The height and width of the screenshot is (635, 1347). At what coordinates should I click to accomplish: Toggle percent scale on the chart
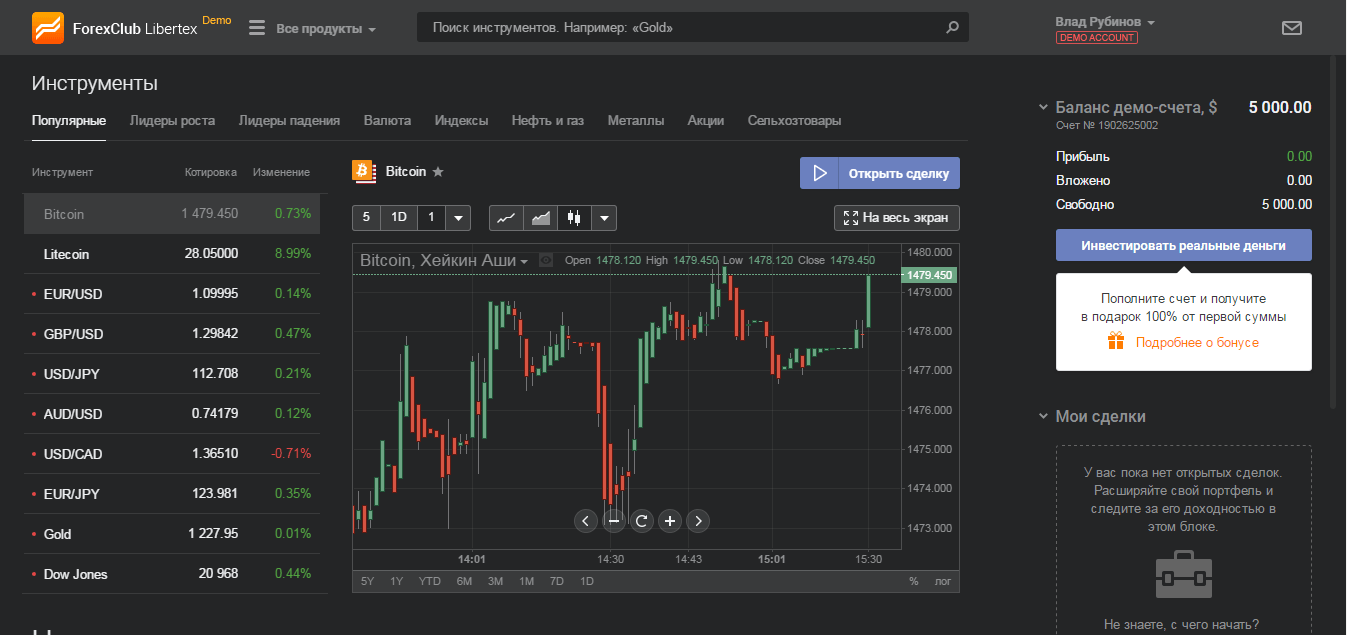point(914,581)
